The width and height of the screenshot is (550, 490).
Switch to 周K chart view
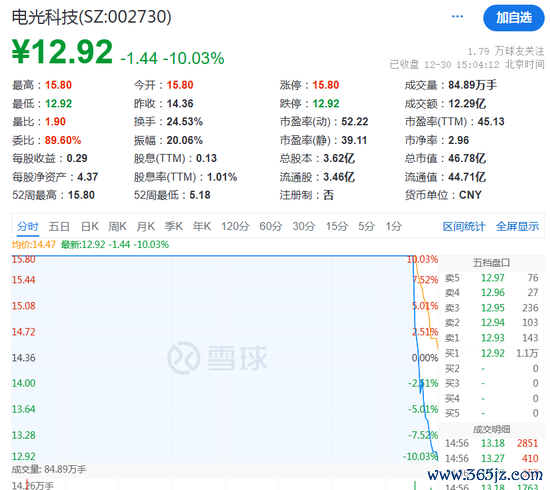point(118,226)
